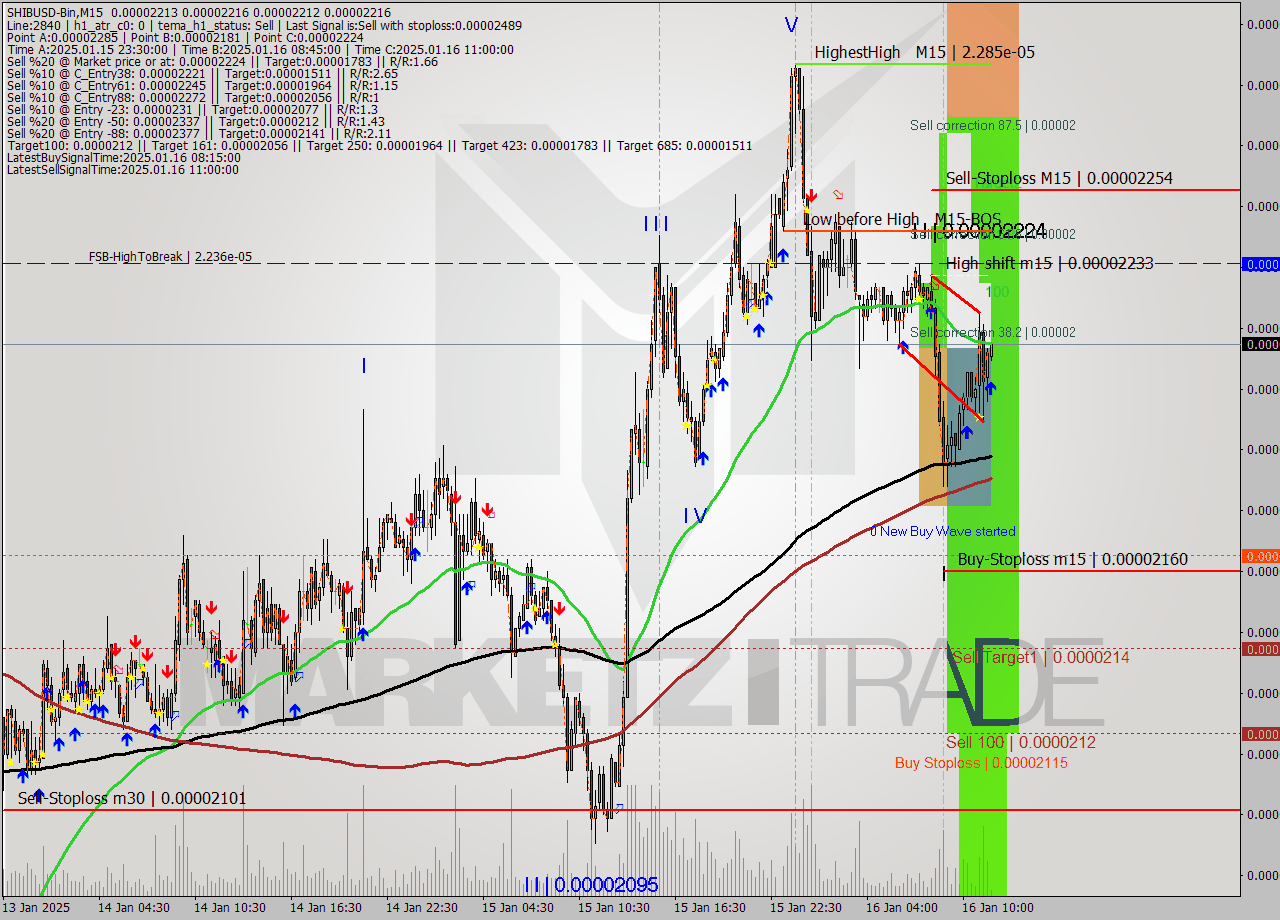Click the 'II | 0.00002095' wave label
The image size is (1280, 920).
591,885
